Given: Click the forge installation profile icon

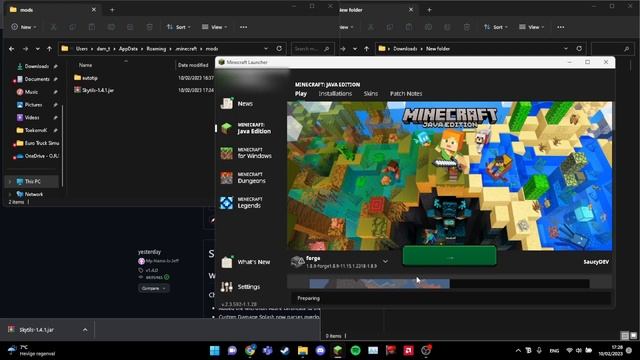Looking at the screenshot, I should click(298, 262).
